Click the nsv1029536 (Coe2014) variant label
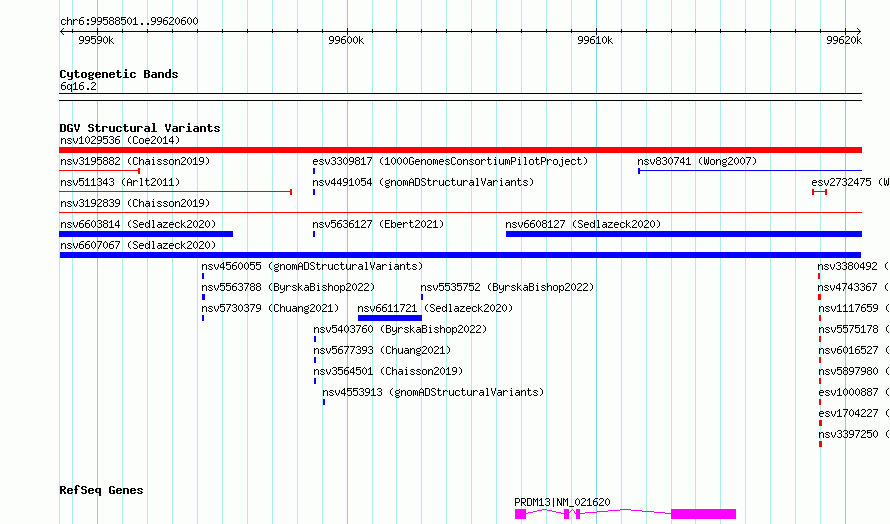890x524 pixels. (x=120, y=140)
